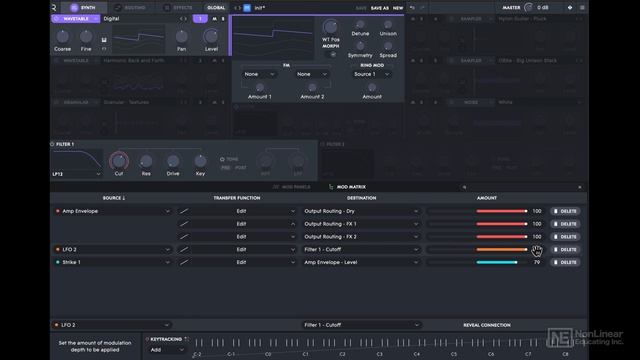
Task: Adjust the Unison knob
Action: point(388,25)
